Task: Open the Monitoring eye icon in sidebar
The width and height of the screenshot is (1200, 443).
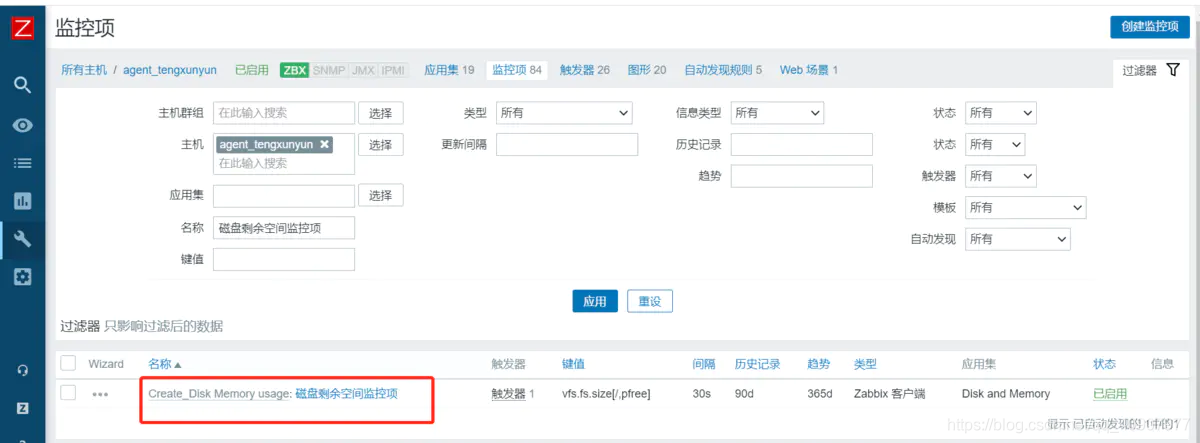Action: (22, 125)
